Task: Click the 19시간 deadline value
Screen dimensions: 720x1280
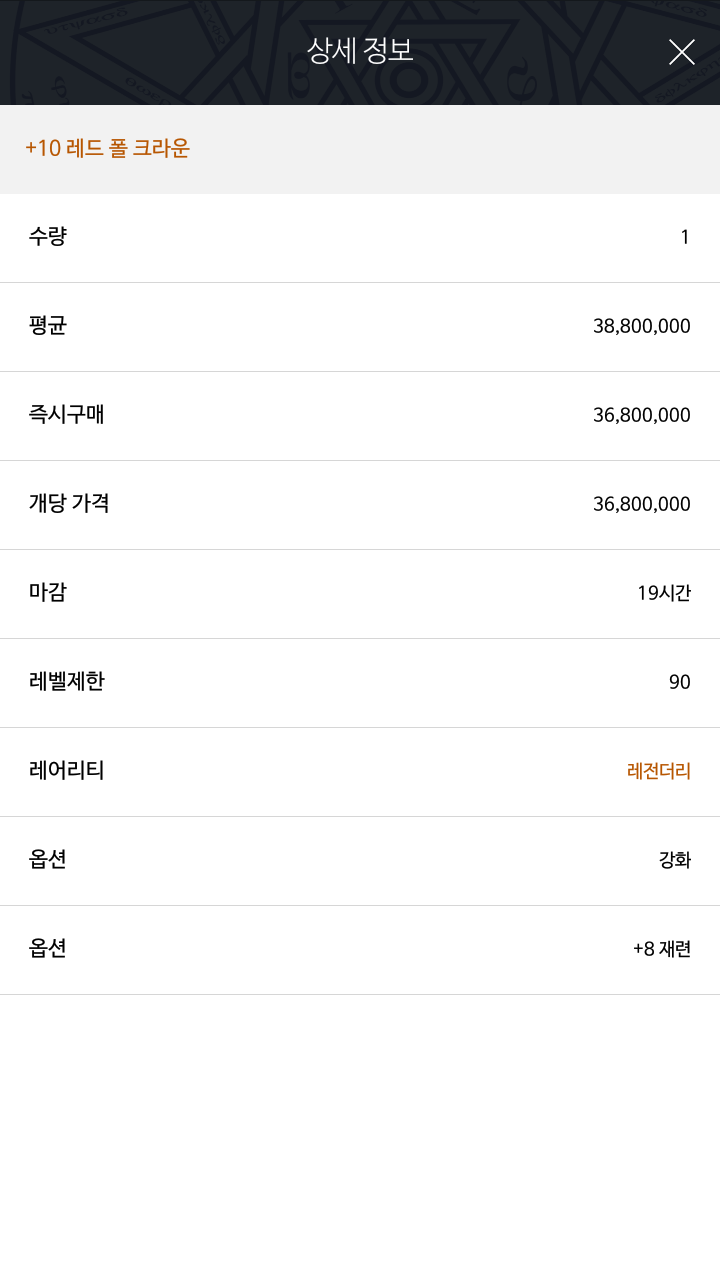Action: (663, 594)
